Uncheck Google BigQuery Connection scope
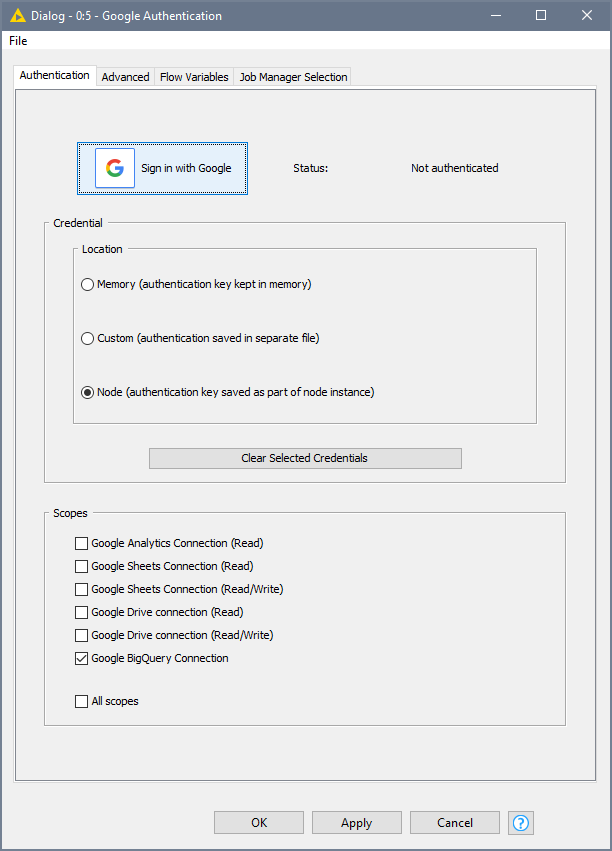 (81, 658)
